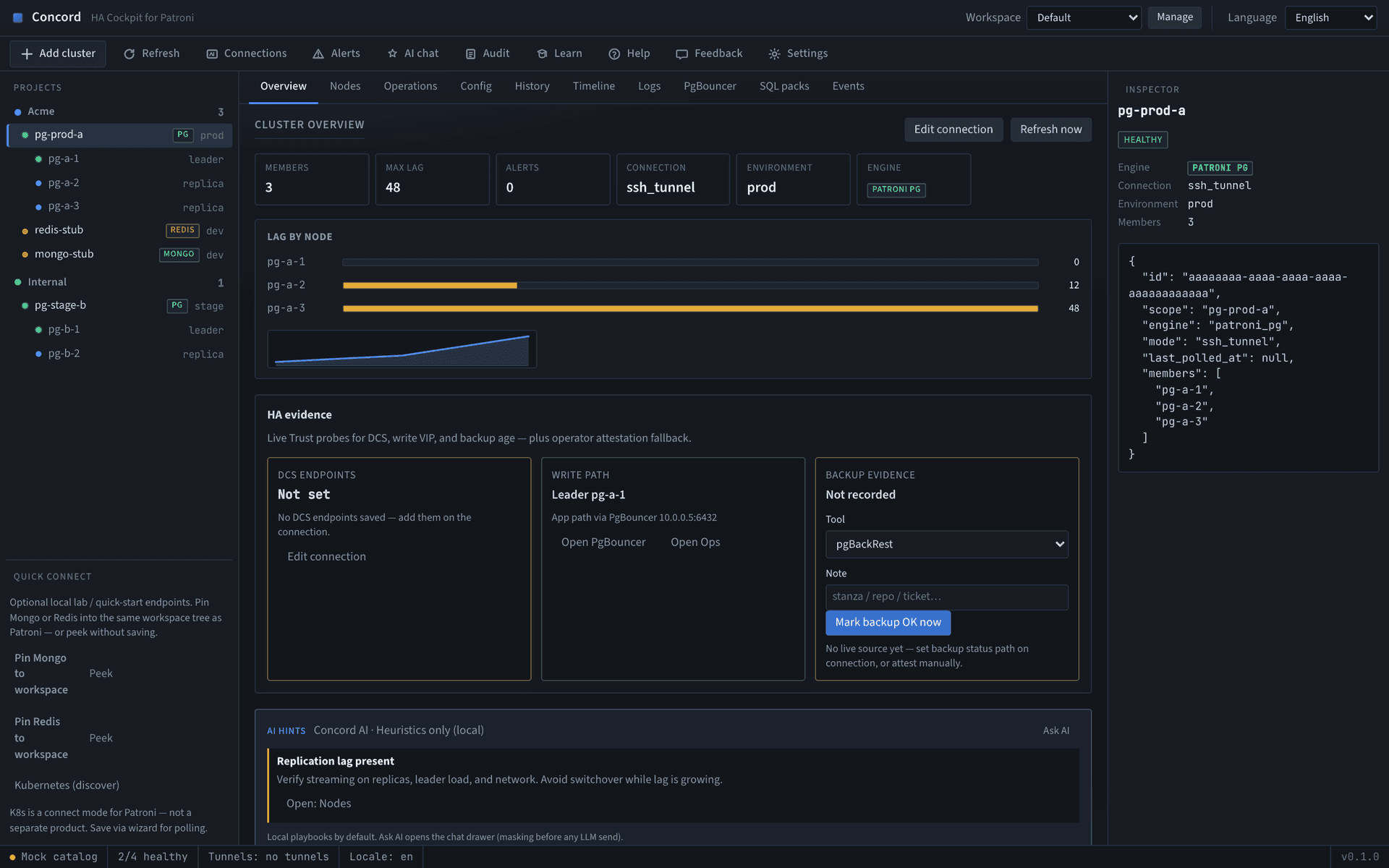Click Open Ops in Write Path card

[x=695, y=542]
